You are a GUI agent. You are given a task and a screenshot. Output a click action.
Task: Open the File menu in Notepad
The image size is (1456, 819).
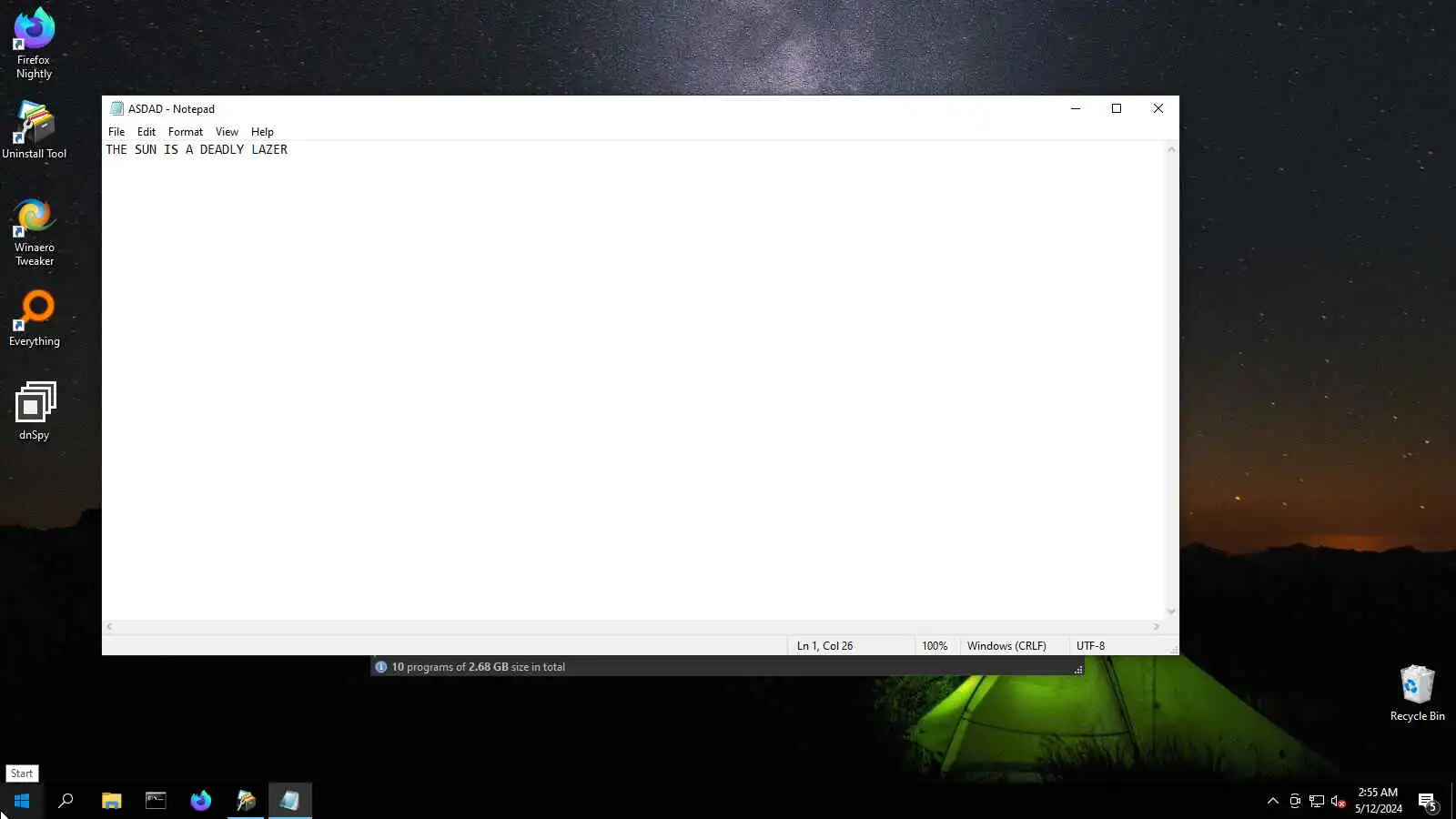[116, 132]
